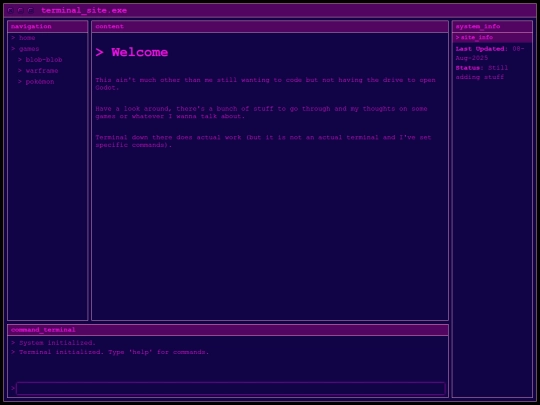This screenshot has width=540, height=405.
Task: Click the third window control dot
Action: (x=30, y=11)
